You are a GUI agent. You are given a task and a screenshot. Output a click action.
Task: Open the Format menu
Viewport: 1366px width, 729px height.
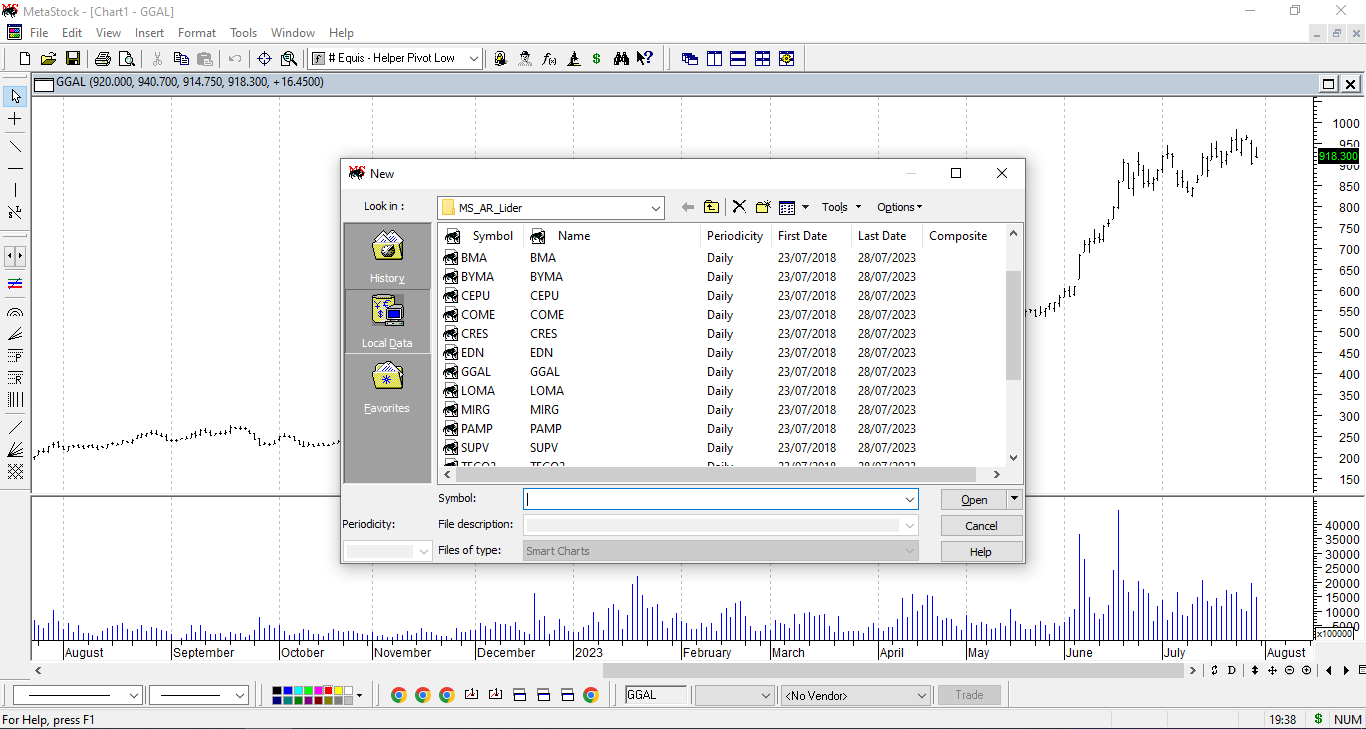point(197,33)
